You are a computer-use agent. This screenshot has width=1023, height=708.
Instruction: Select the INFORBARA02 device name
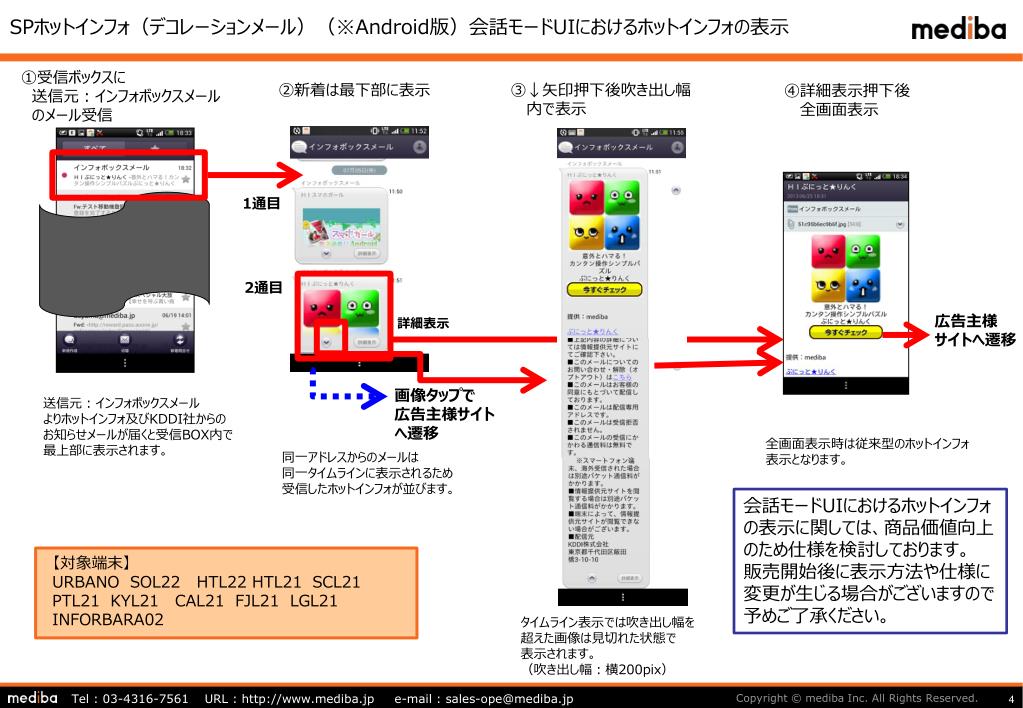pyautogui.click(x=108, y=619)
